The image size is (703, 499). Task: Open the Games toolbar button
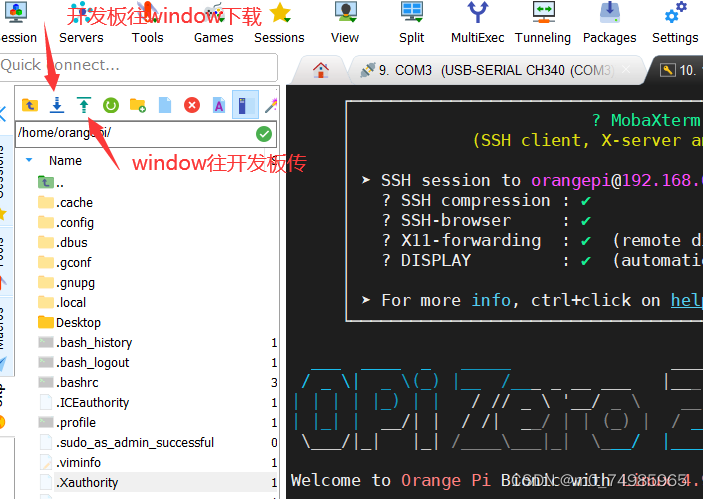[x=213, y=23]
